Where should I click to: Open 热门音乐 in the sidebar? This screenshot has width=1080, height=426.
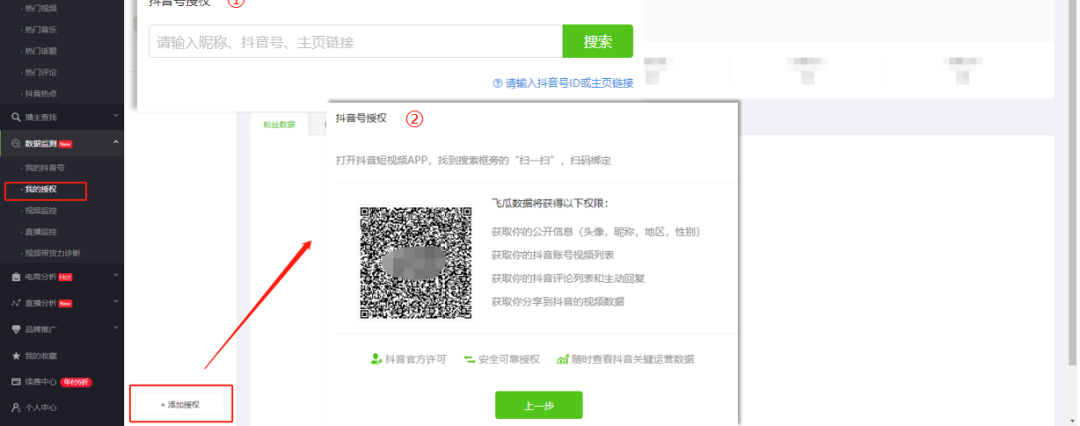click(x=40, y=30)
